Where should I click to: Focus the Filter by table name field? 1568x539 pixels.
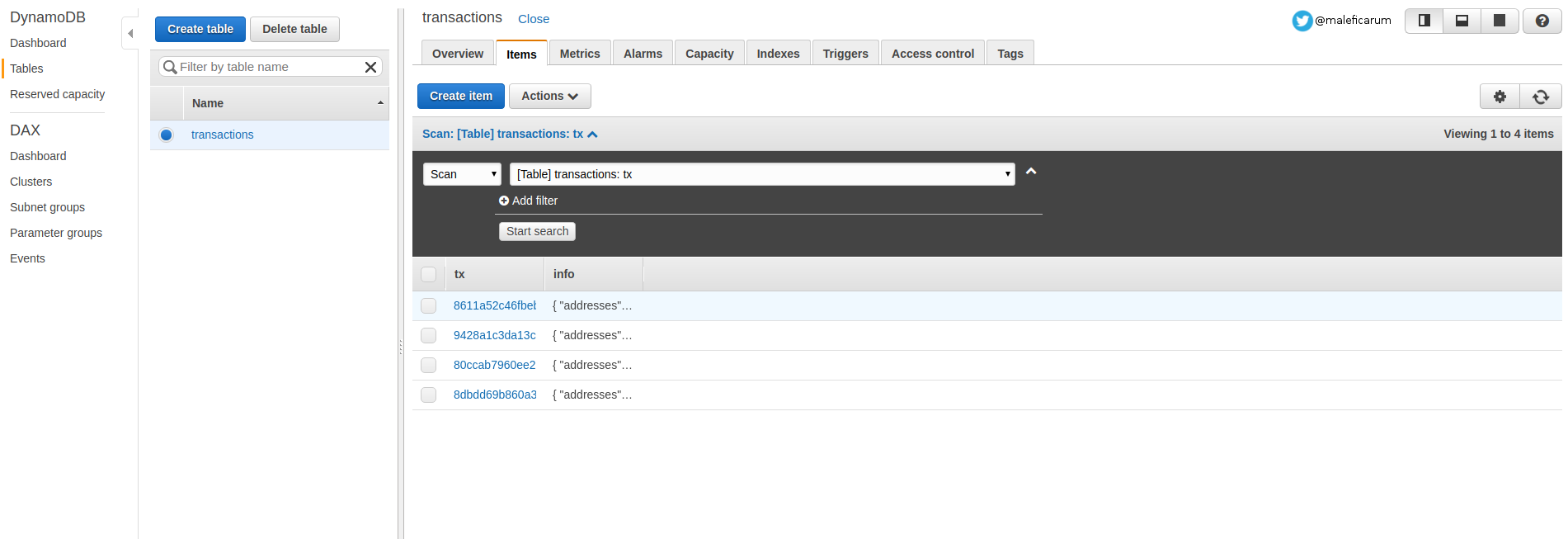pos(271,67)
